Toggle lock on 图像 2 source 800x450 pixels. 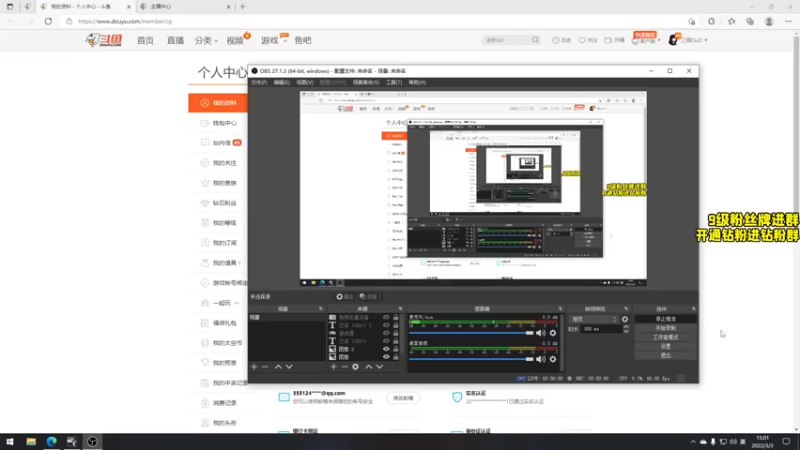[395, 349]
